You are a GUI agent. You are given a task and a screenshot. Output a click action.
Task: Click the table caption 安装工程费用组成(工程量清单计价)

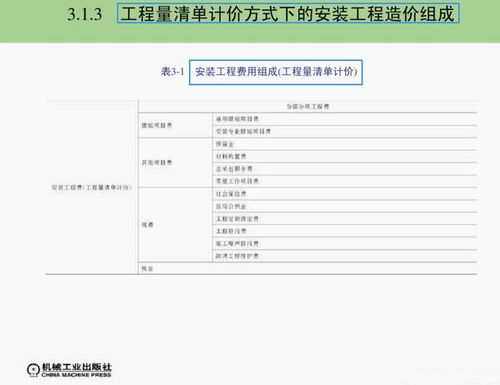[x=276, y=72]
